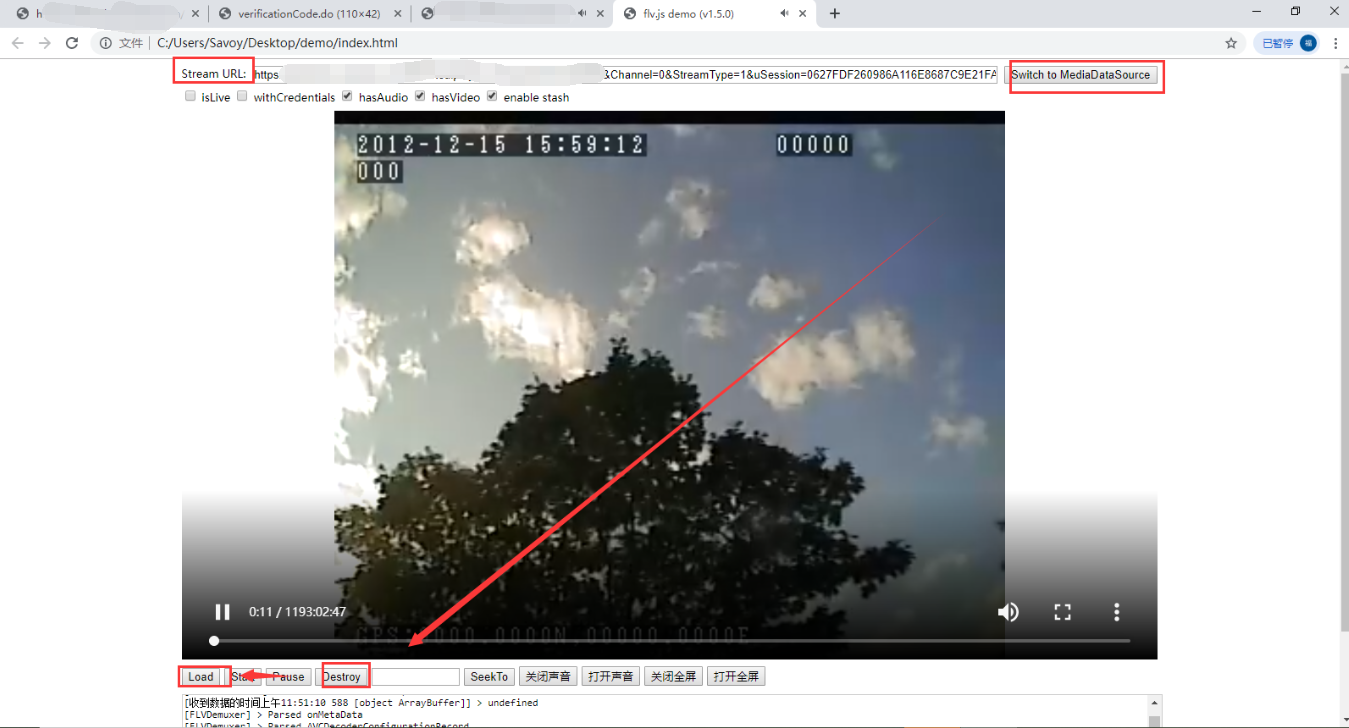This screenshot has height=728, width=1349.
Task: Click the log panel scroll-up arrow
Action: 1155,702
